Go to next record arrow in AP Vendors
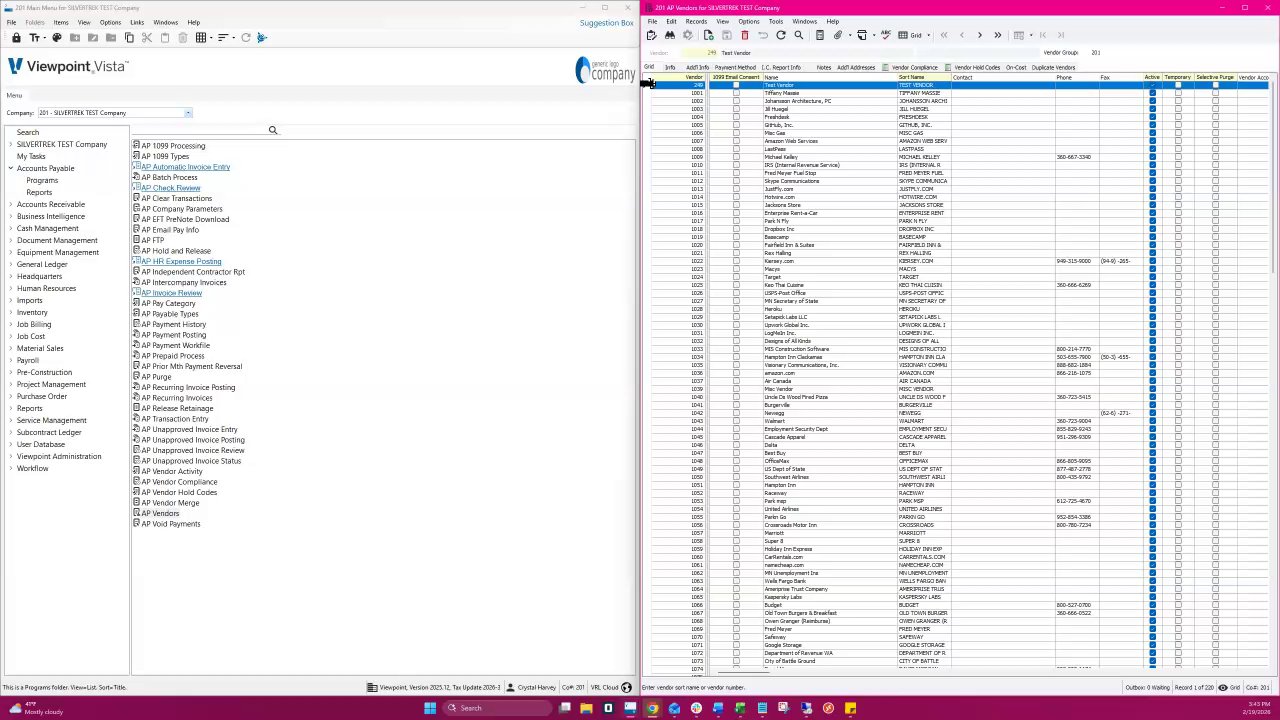 [x=979, y=35]
